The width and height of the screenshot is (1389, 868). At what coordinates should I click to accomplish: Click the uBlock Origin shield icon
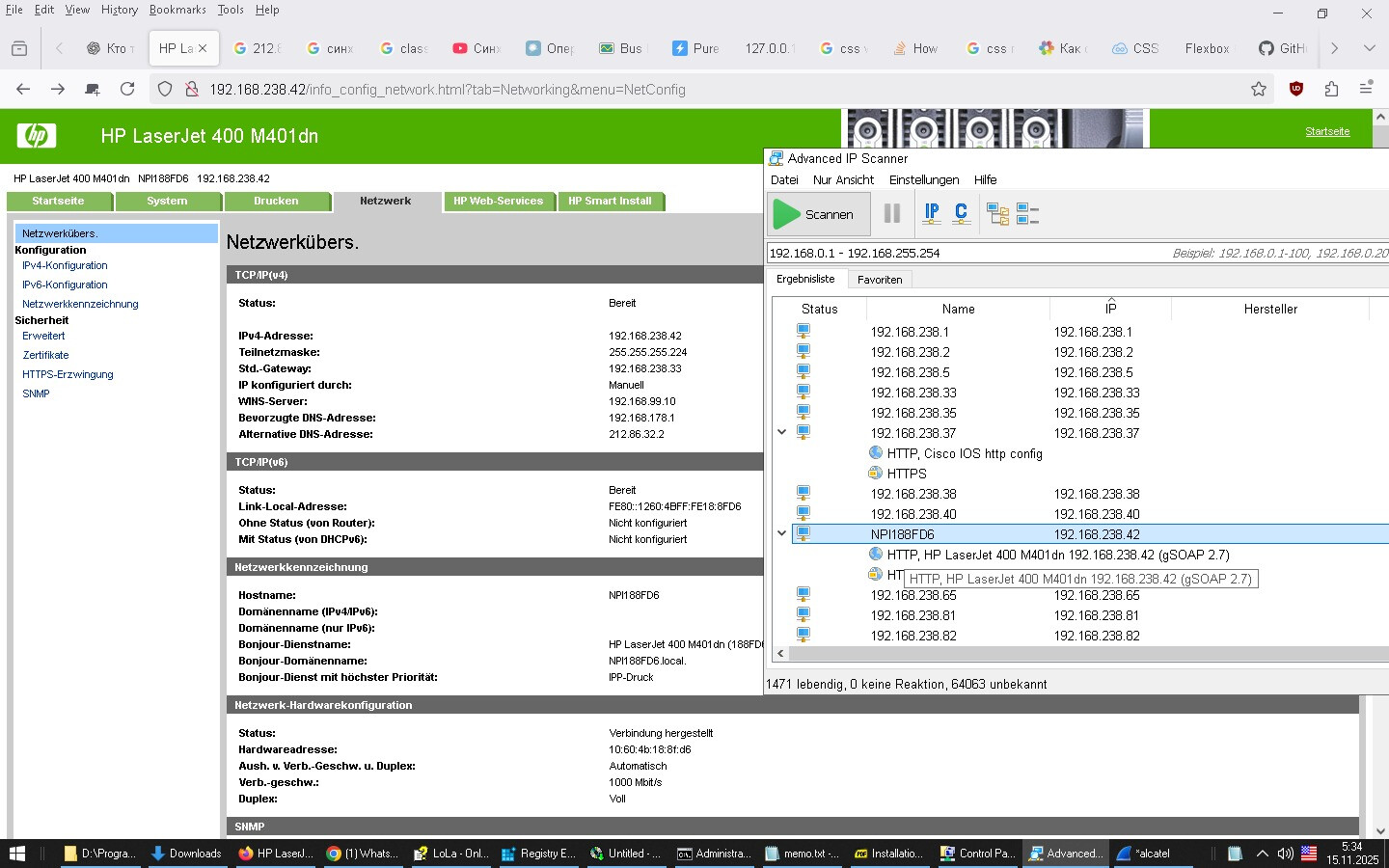(x=1296, y=89)
